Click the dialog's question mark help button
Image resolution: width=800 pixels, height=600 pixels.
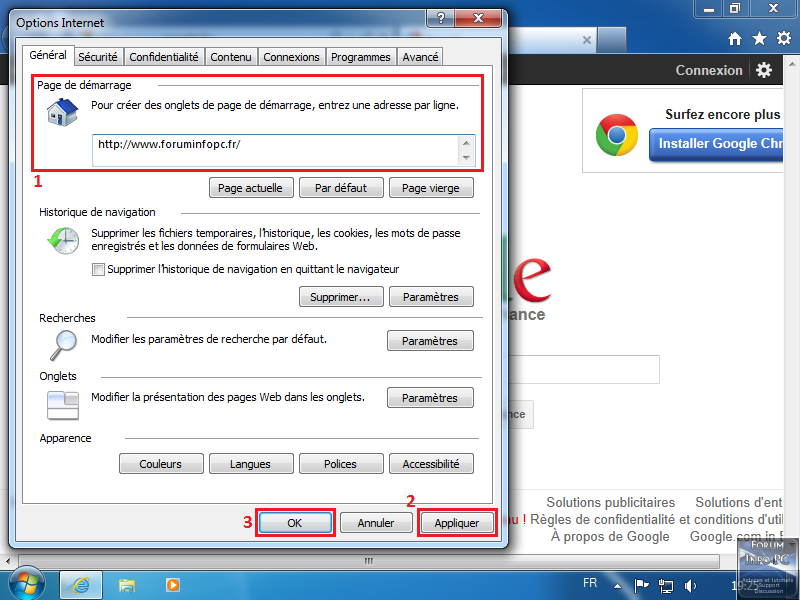pos(438,19)
